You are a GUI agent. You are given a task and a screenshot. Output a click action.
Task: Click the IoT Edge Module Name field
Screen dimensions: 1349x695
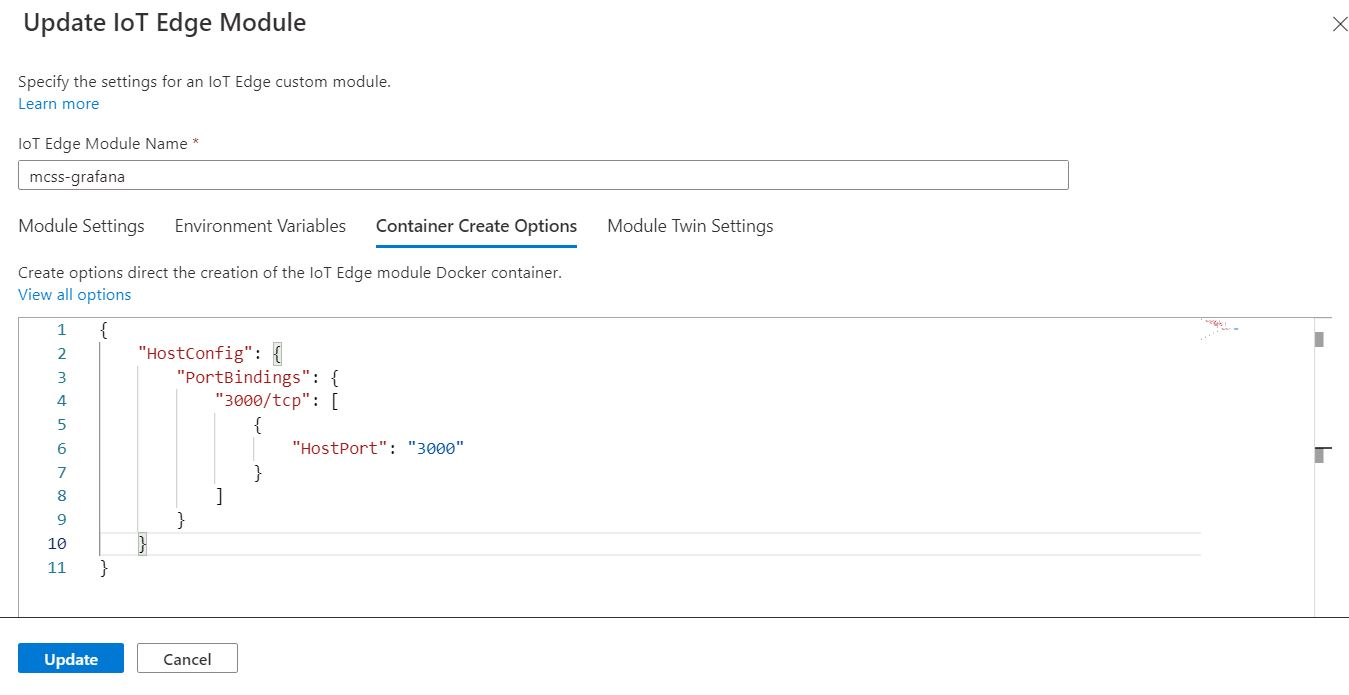[543, 176]
